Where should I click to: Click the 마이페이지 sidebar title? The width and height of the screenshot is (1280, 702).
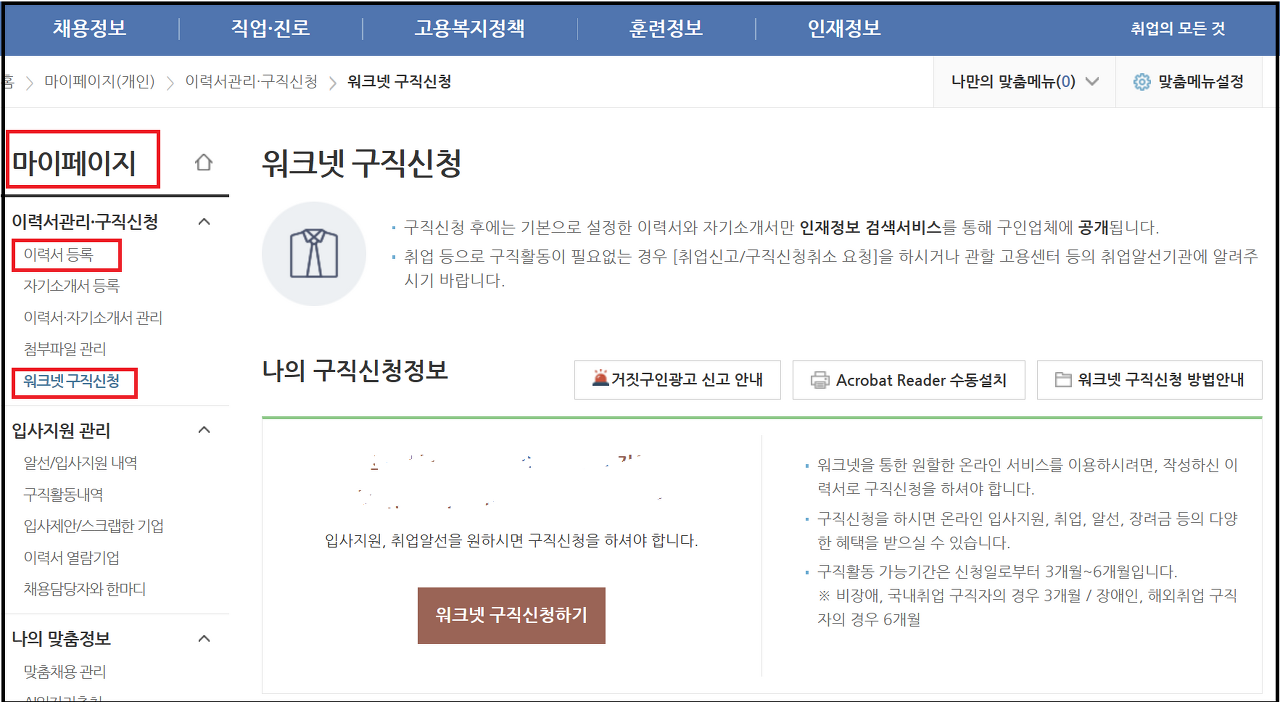point(74,162)
